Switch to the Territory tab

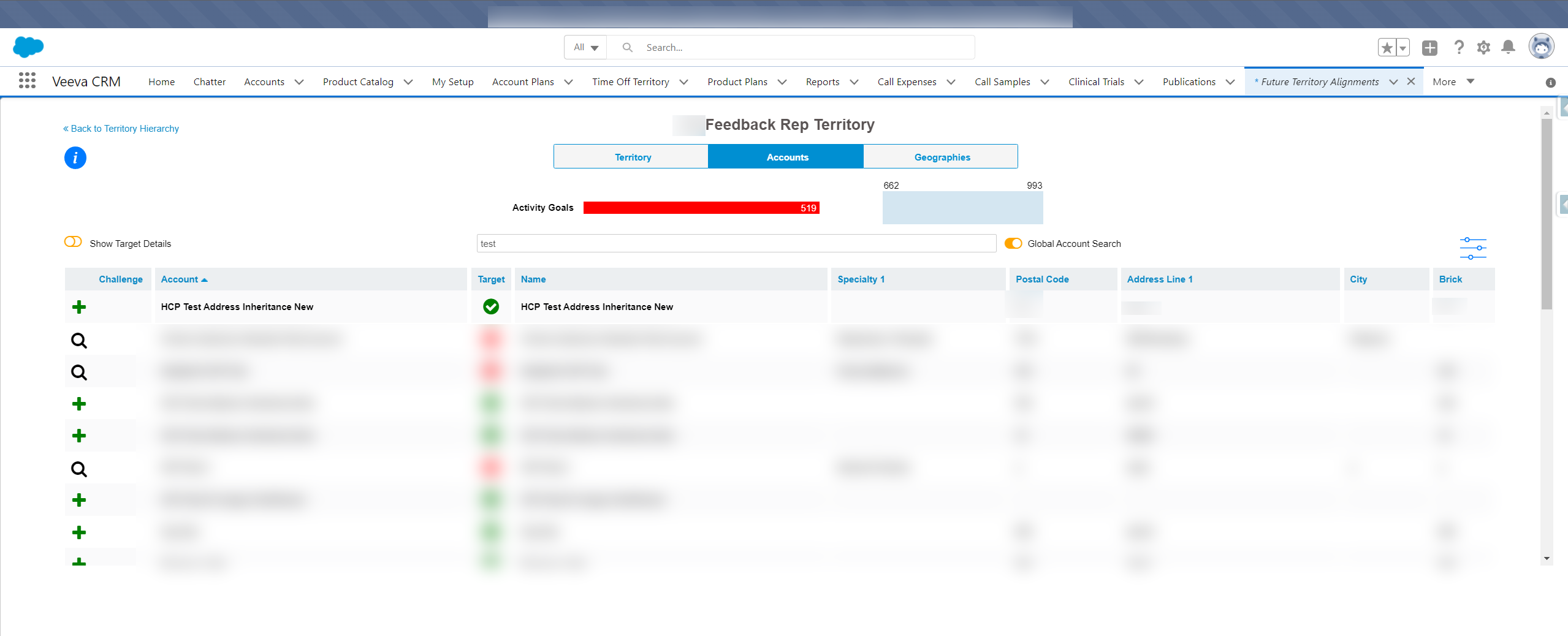[632, 157]
